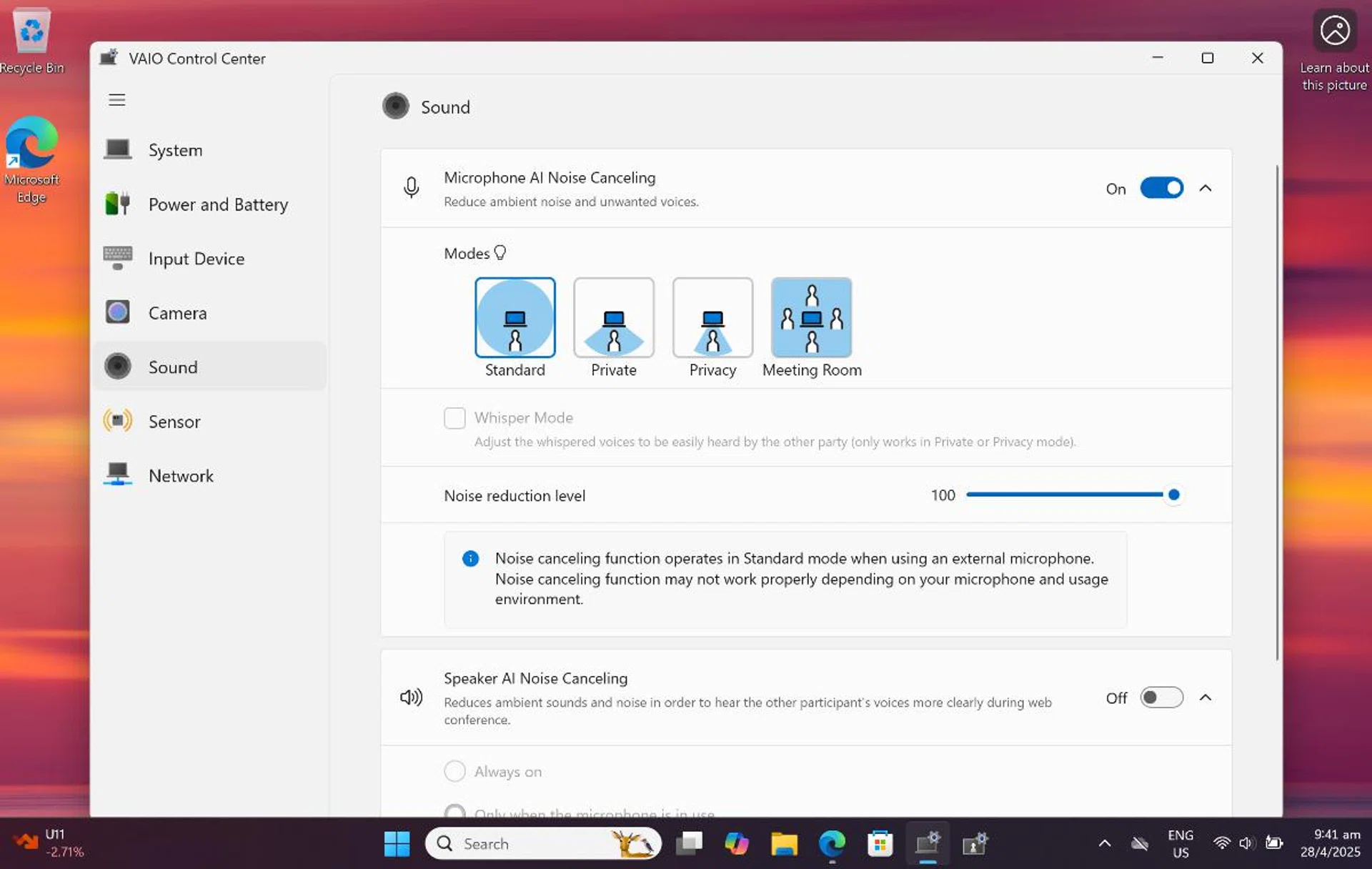Collapse the Microphone AI Noise Canceling section
Image resolution: width=1372 pixels, height=869 pixels.
pyautogui.click(x=1206, y=188)
